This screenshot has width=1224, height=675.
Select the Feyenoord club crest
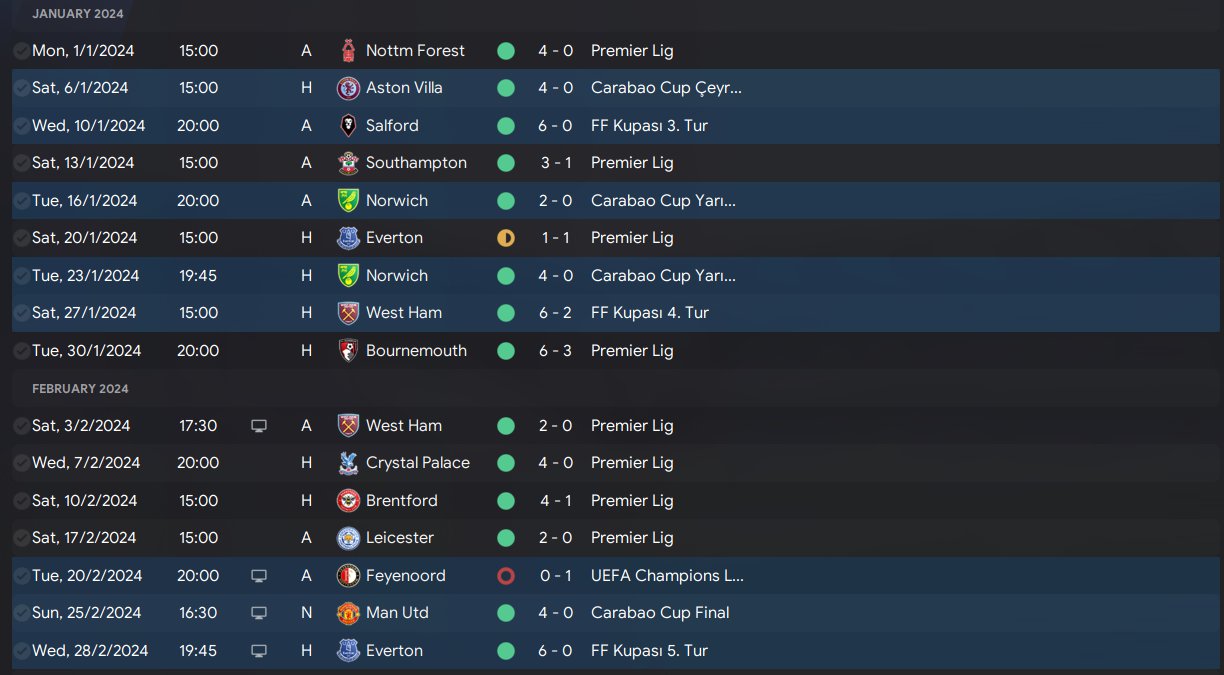point(348,576)
